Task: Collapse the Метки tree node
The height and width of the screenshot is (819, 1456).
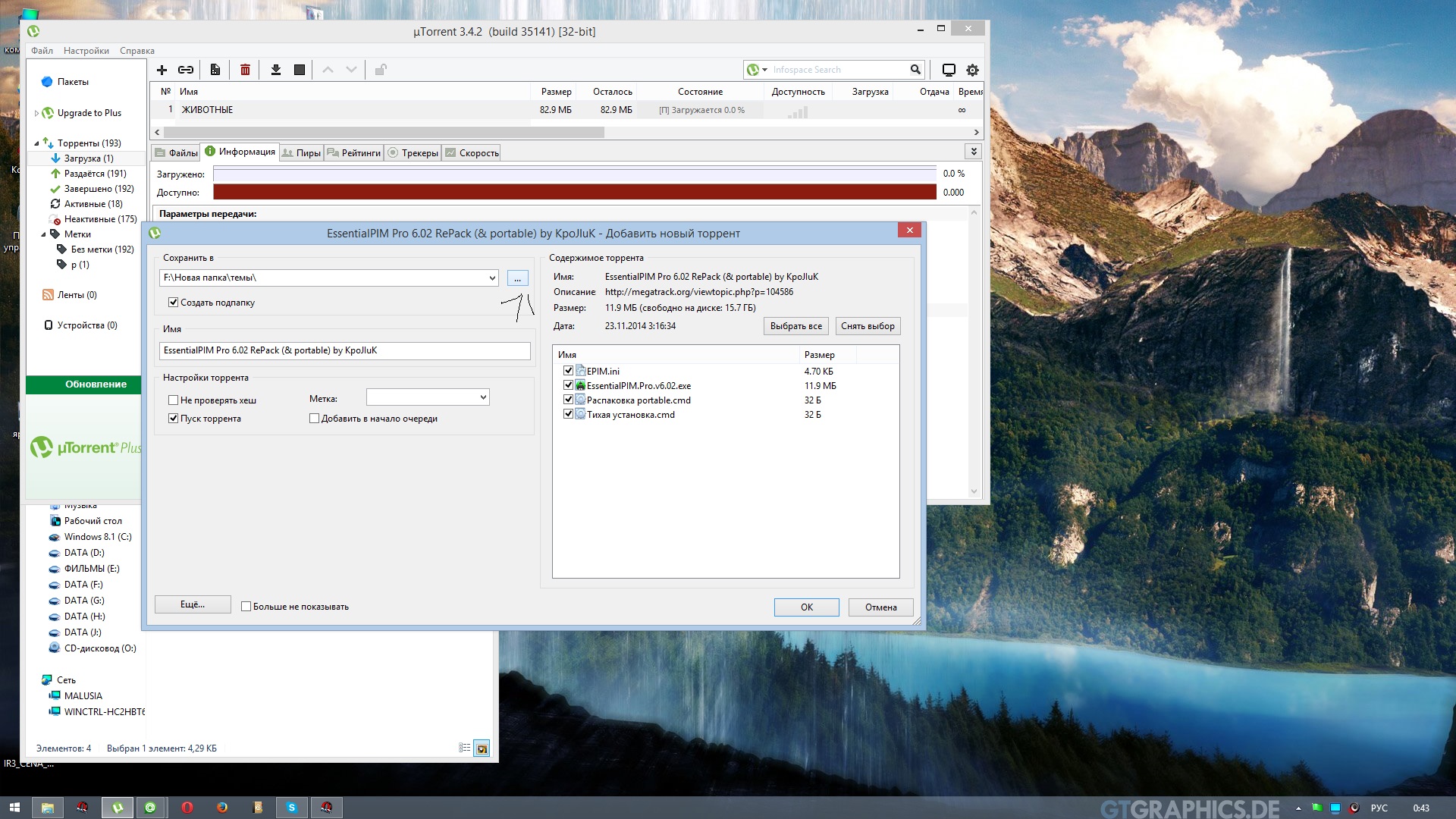Action: 43,234
